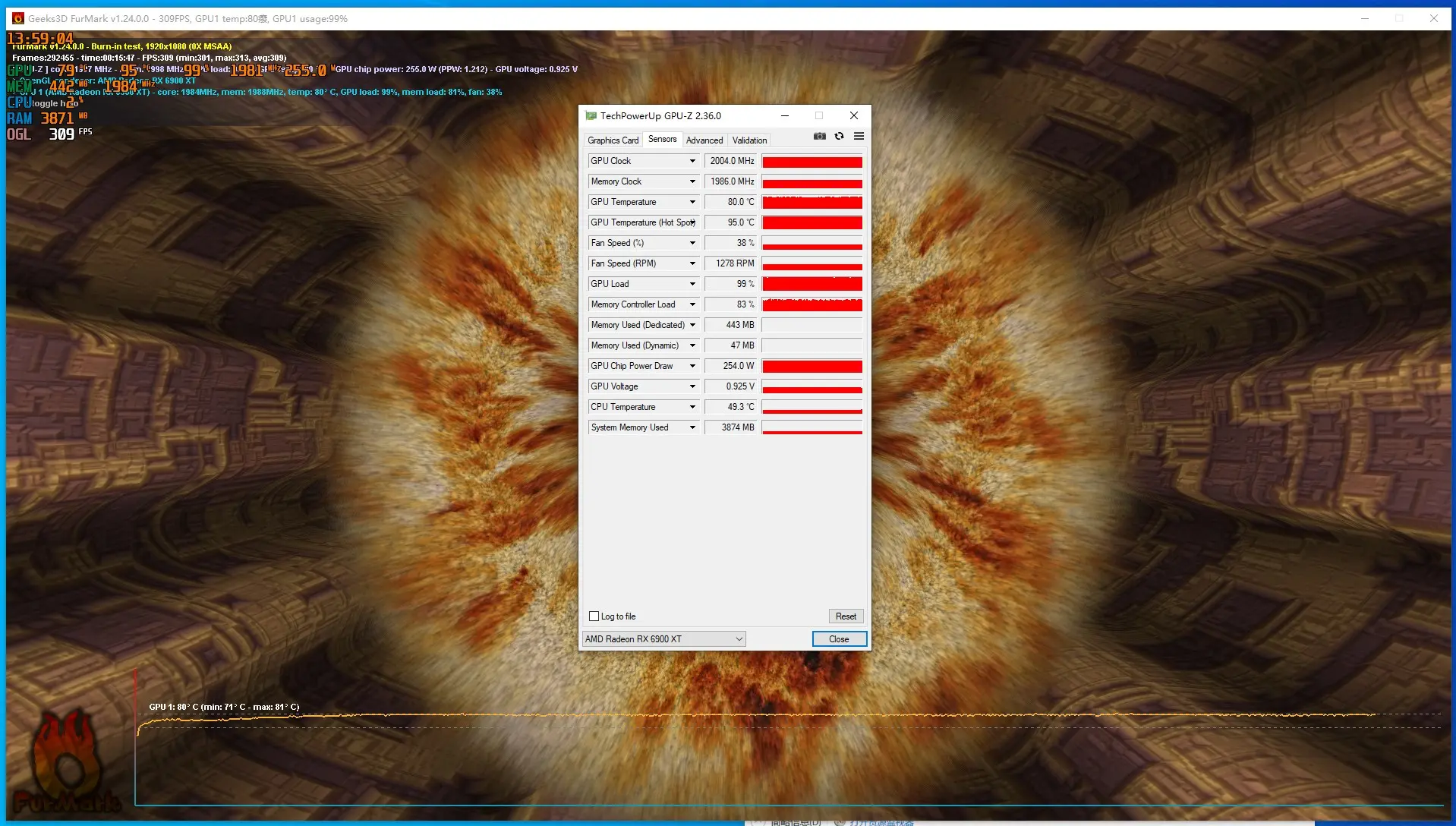This screenshot has height=826, width=1456.
Task: Open the Fan Speed (%) dropdown
Action: pos(692,243)
